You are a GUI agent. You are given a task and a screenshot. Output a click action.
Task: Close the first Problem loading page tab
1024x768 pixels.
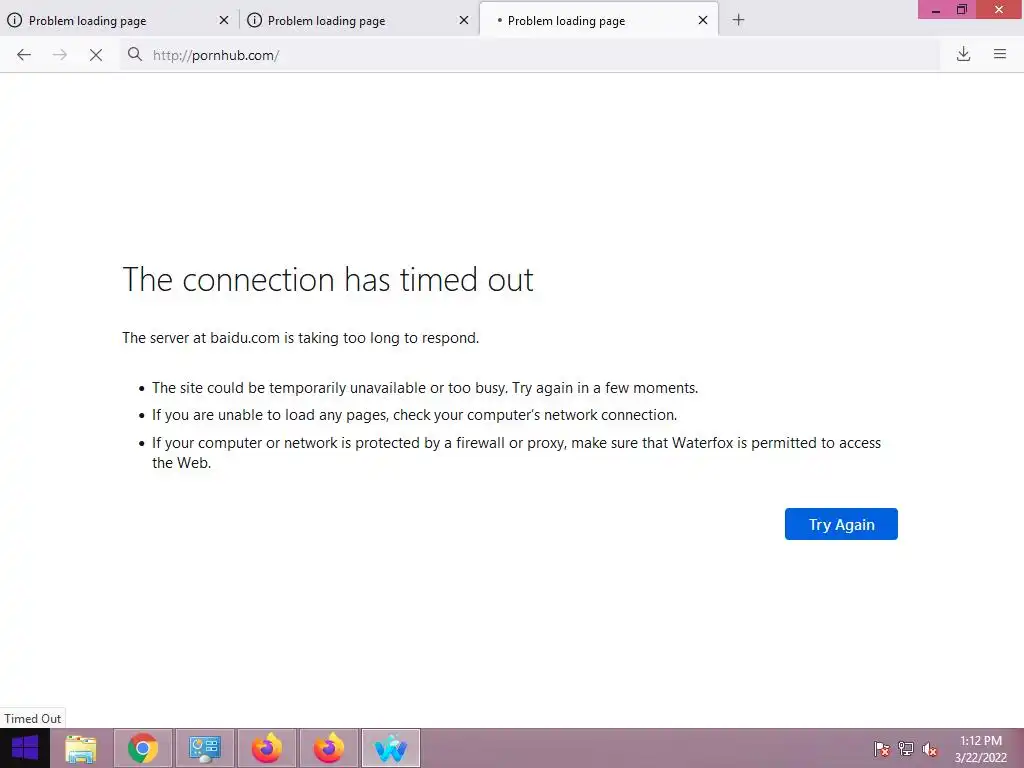(x=224, y=20)
